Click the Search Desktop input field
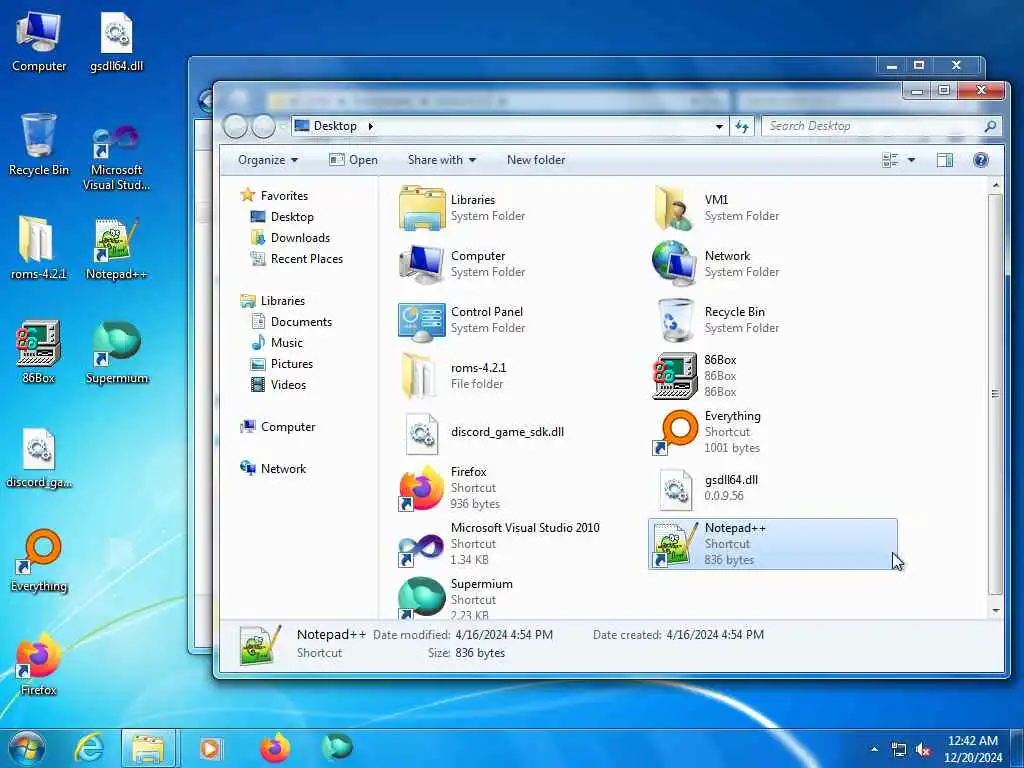Screen dimensions: 1024x768 point(881,126)
